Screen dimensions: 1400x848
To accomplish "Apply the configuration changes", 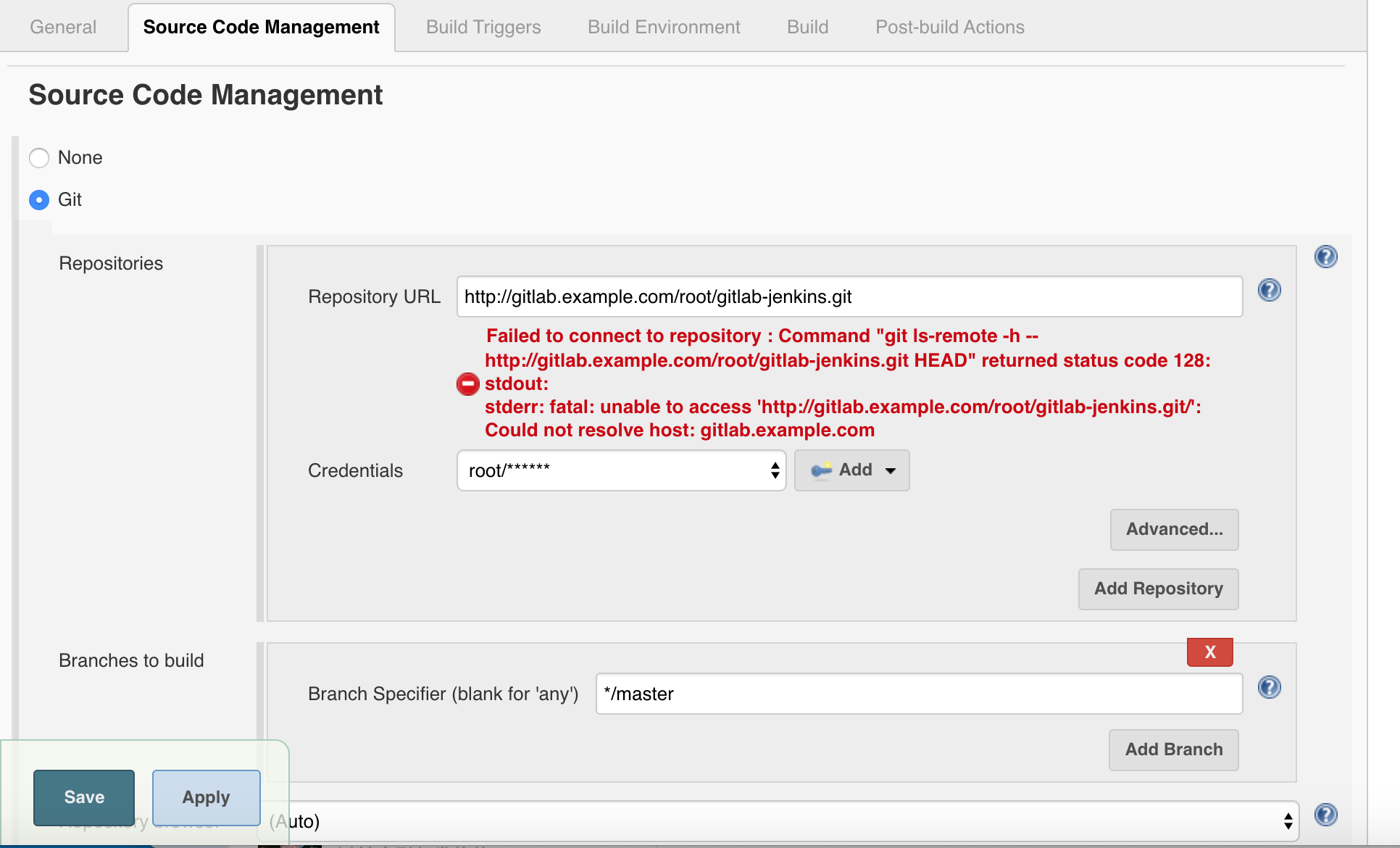I will click(206, 797).
